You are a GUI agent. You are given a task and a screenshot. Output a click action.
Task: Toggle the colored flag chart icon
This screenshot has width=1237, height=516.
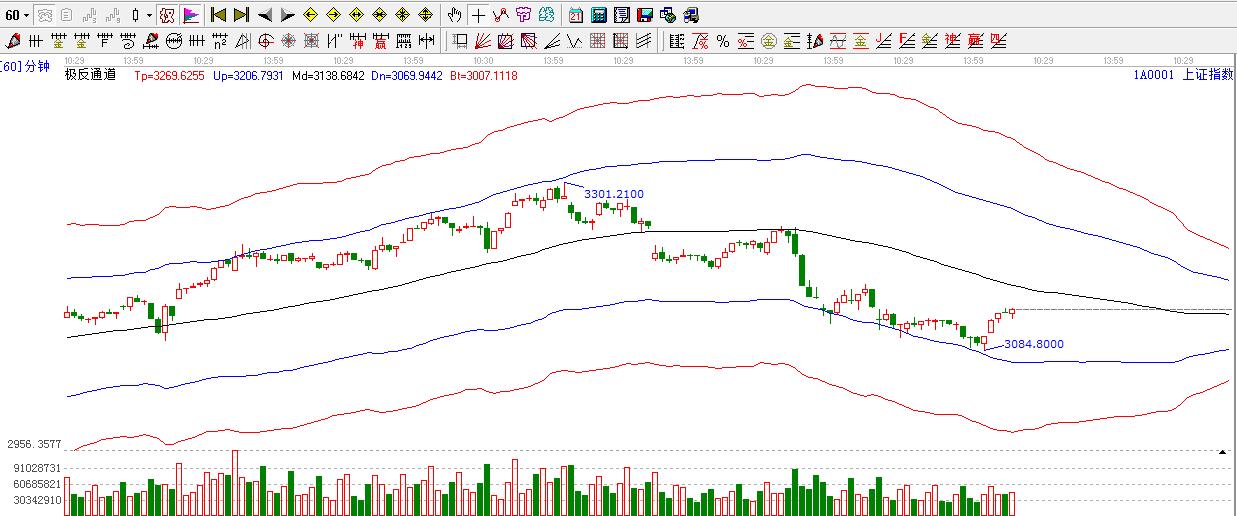point(191,15)
